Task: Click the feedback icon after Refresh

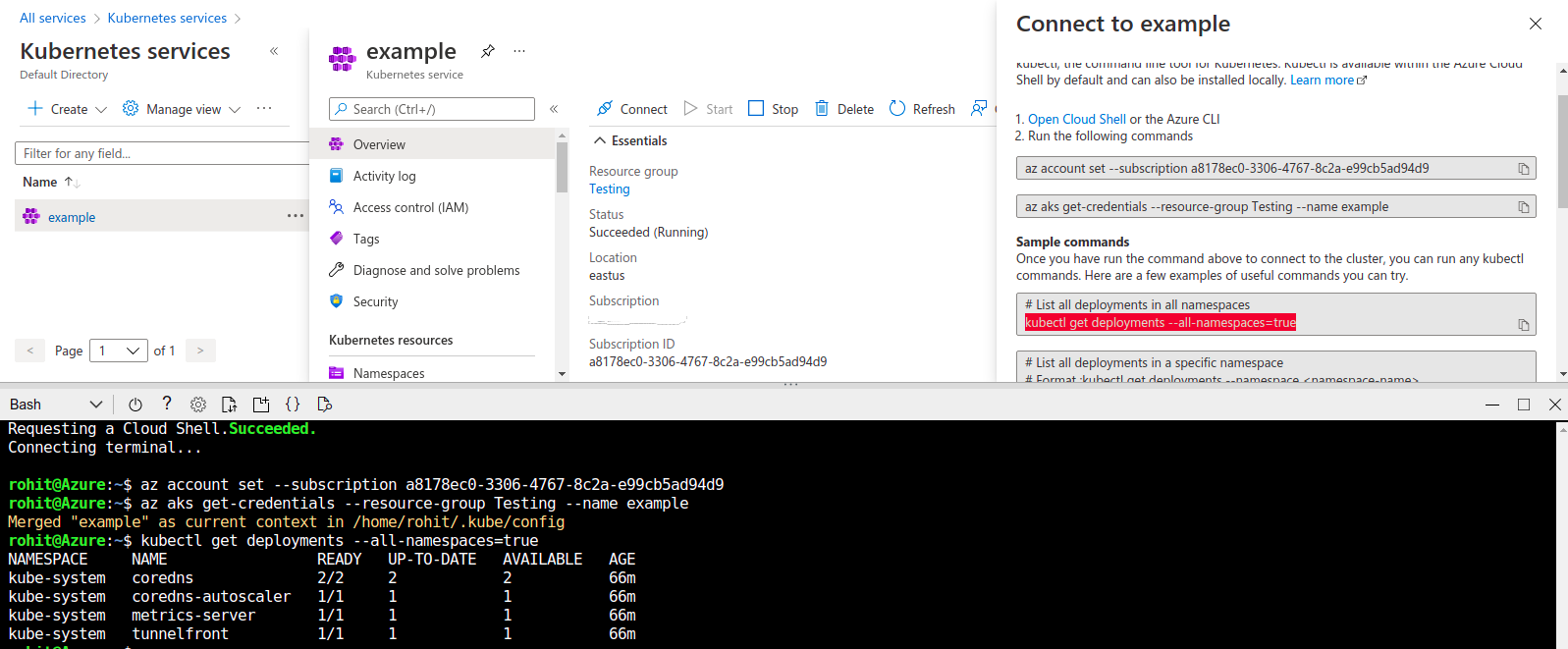Action: pyautogui.click(x=979, y=108)
